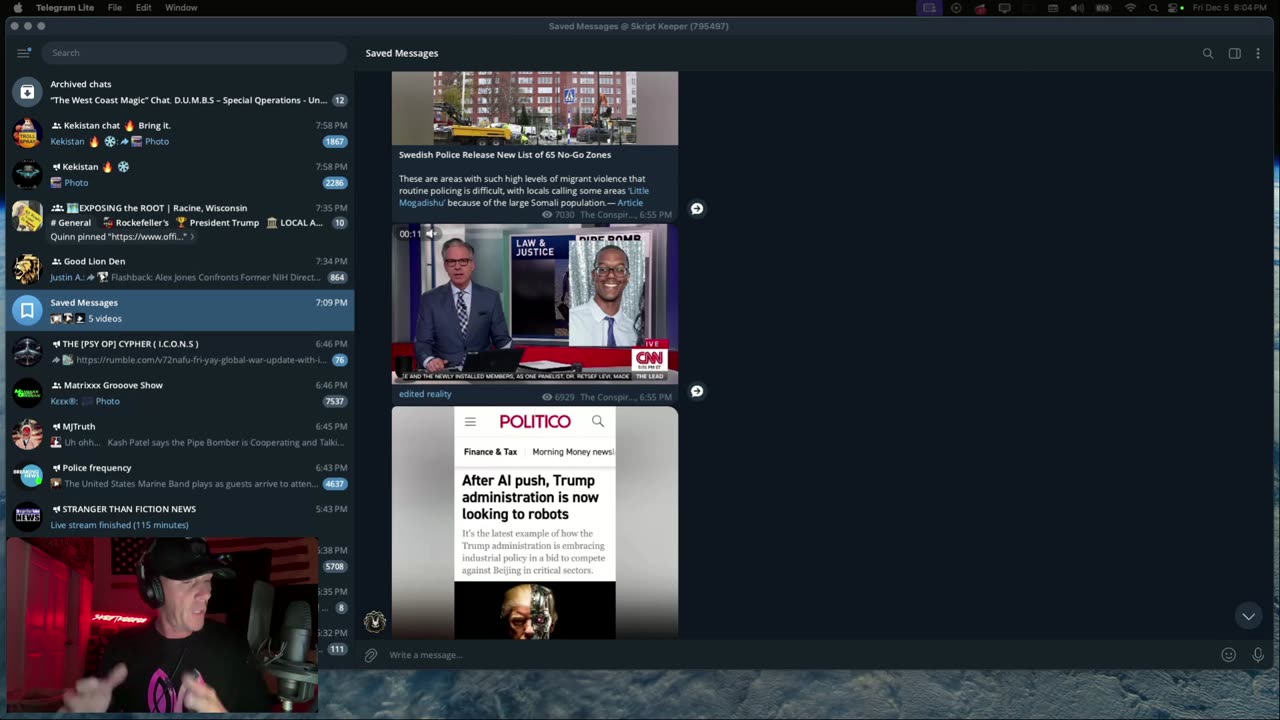Open THE [PSY OP] CYPHER chat
1280x720 pixels.
pos(180,351)
